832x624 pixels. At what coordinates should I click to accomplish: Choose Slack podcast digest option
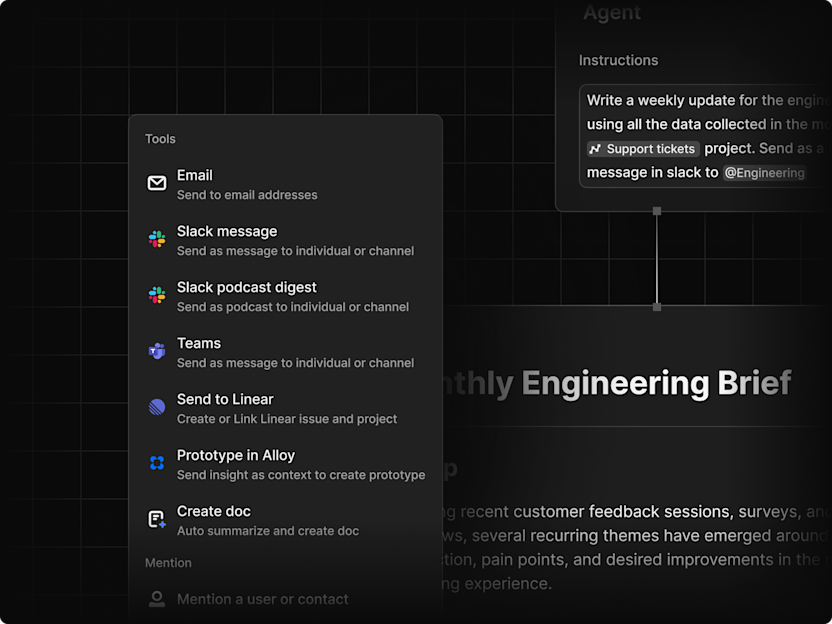click(x=285, y=296)
